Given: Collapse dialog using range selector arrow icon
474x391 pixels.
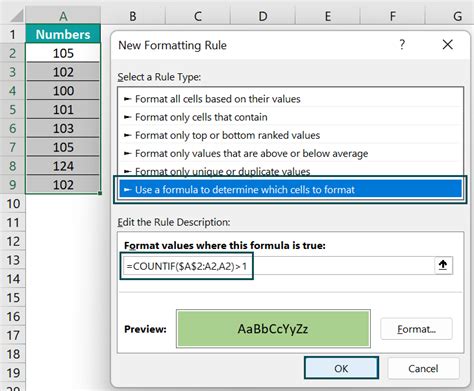Looking at the screenshot, I should tap(443, 265).
